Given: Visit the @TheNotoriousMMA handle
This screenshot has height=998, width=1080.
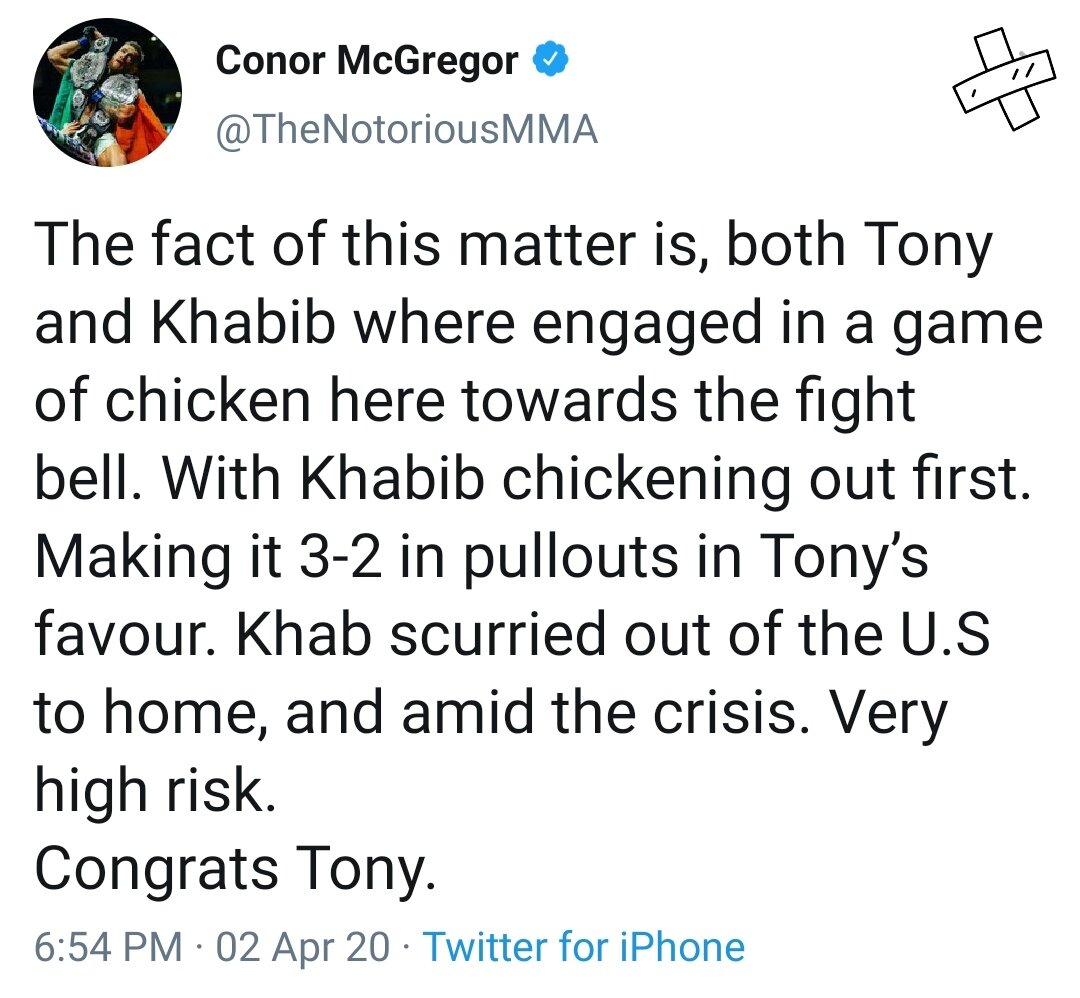Looking at the screenshot, I should point(407,129).
